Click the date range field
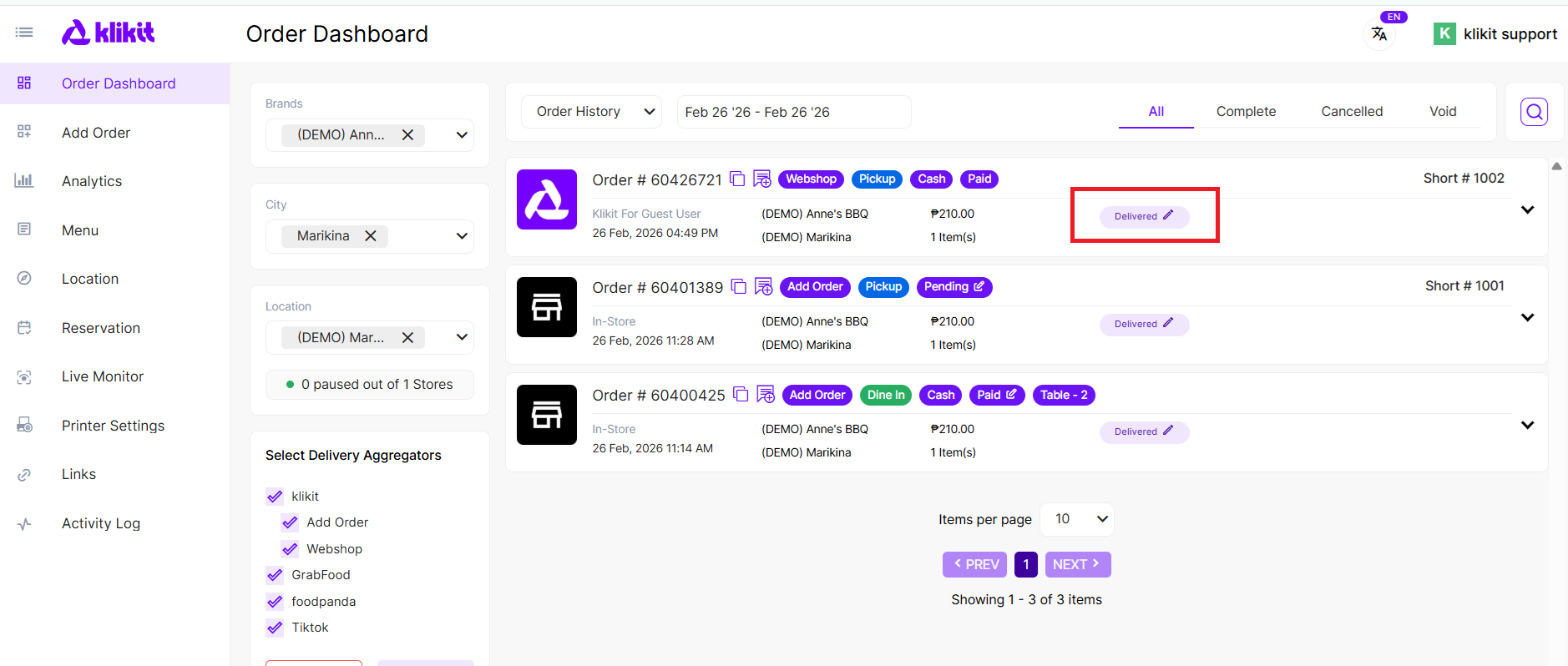 [793, 112]
